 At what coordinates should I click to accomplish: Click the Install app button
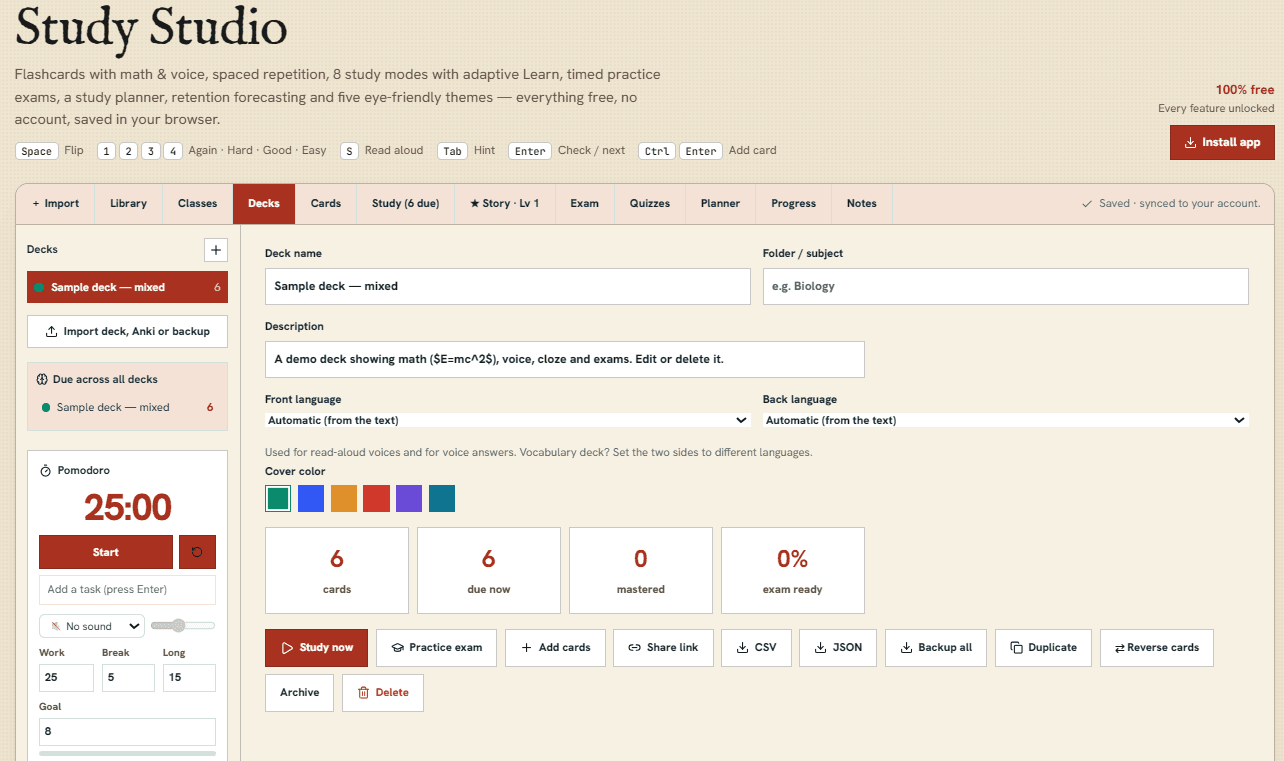click(1222, 142)
